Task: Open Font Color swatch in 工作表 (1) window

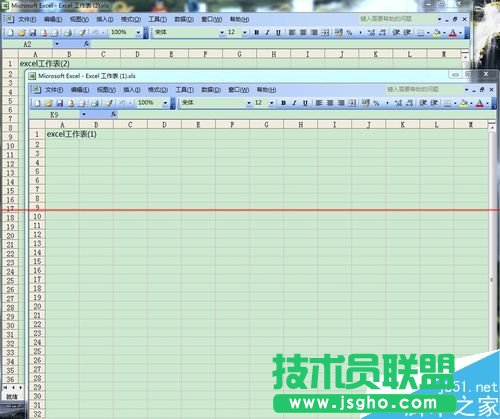Action: 479,103
